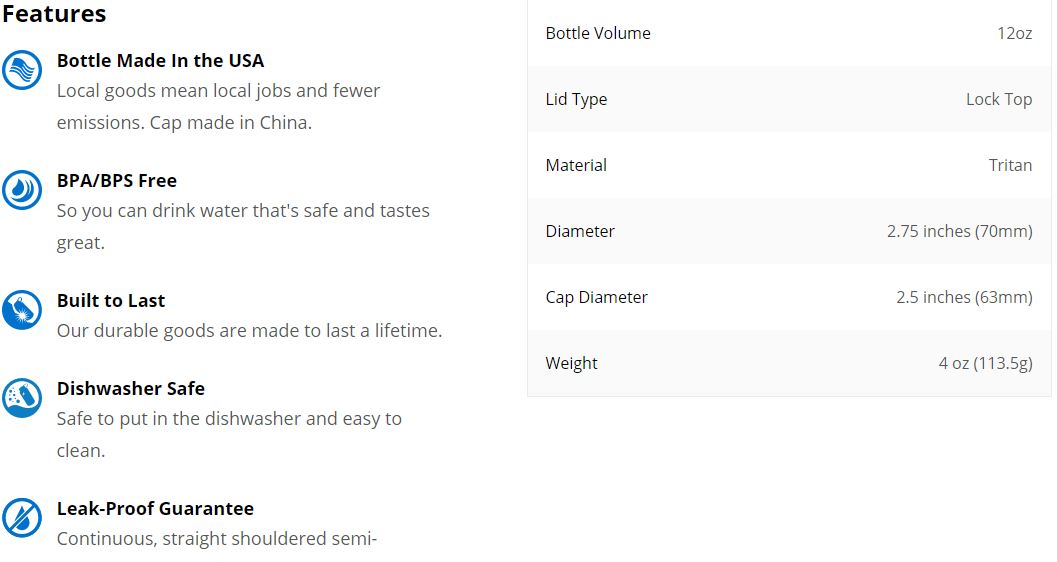Click the Features section title
The image size is (1057, 562).
tap(54, 13)
